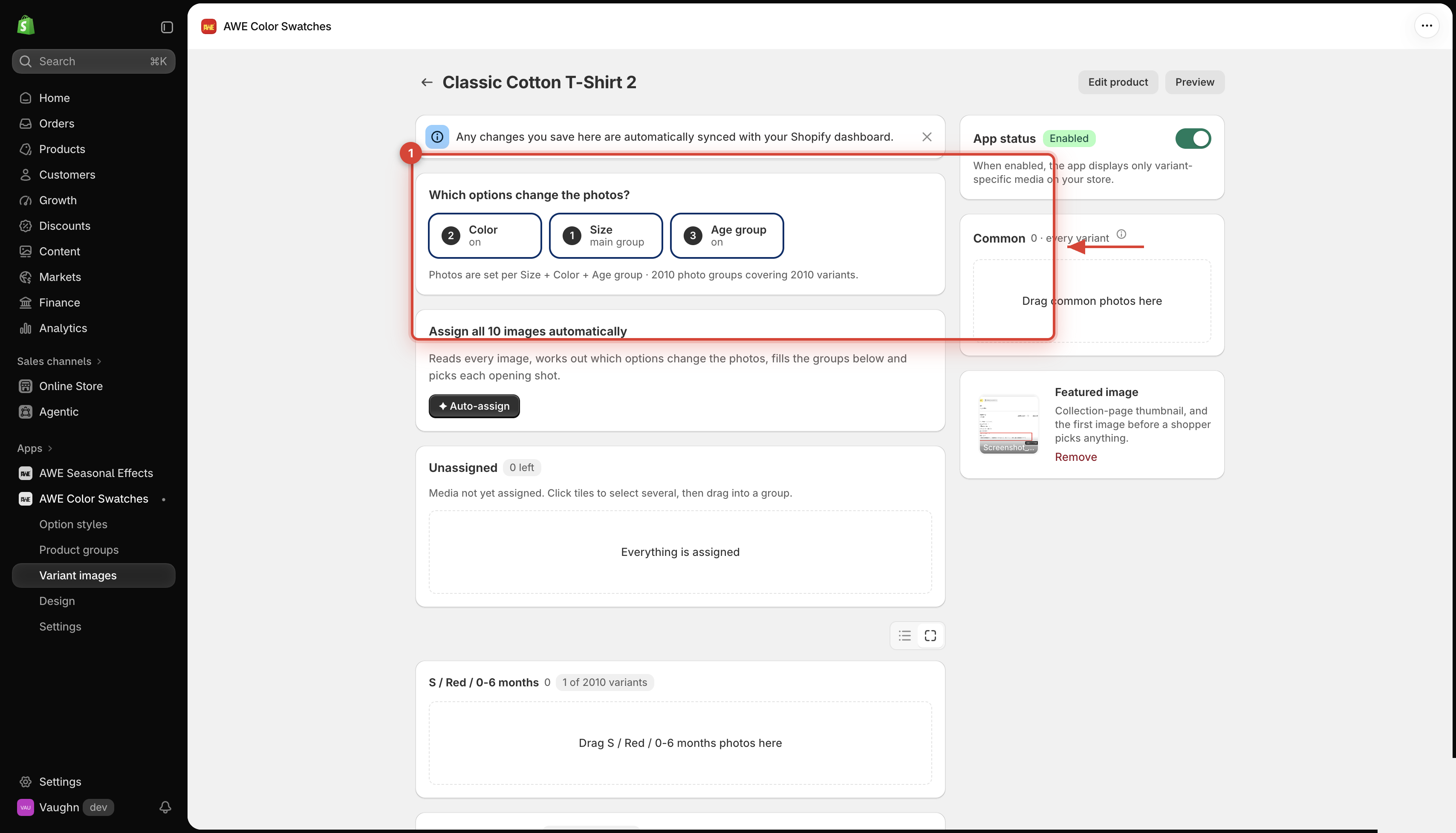
Task: Open Orders in the sidebar
Action: [x=94, y=124]
